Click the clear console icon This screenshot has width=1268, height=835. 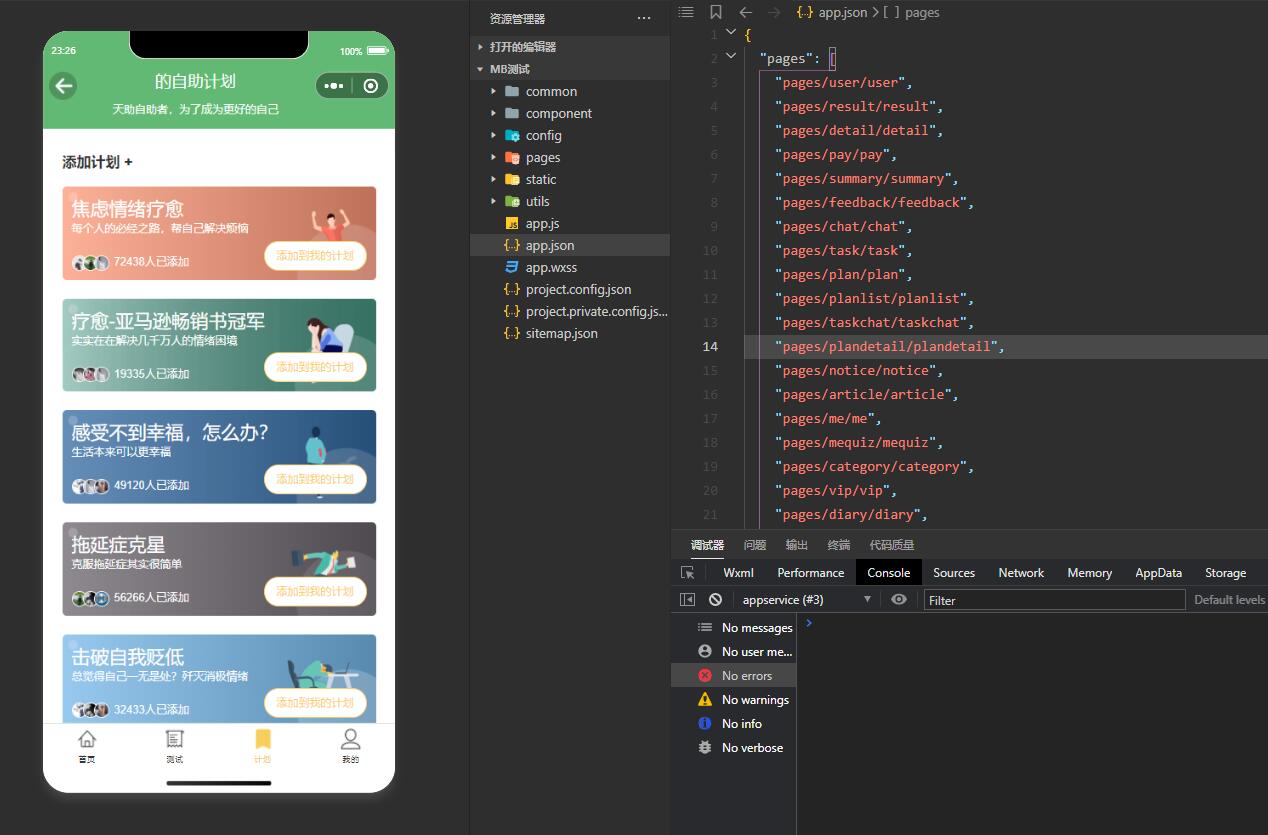pyautogui.click(x=715, y=600)
